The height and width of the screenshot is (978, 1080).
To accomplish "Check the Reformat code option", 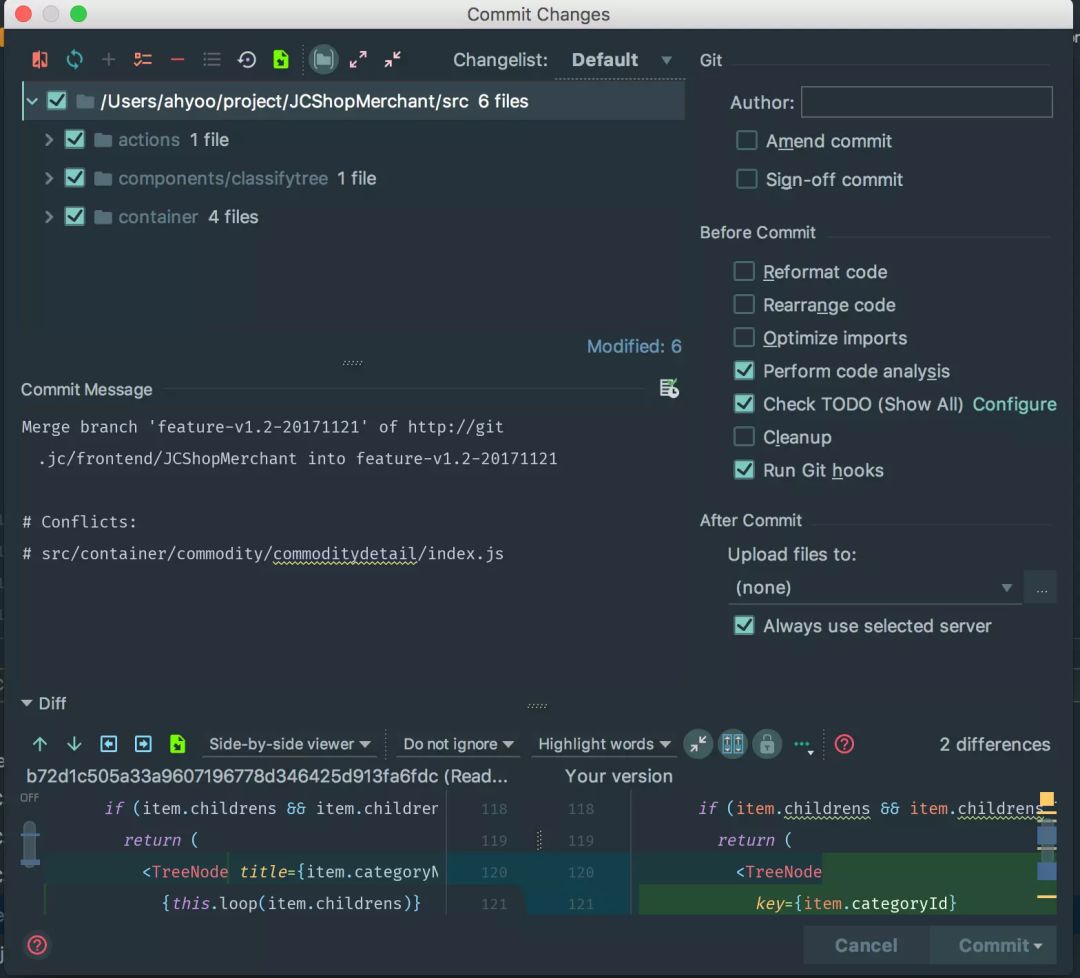I will coord(744,272).
